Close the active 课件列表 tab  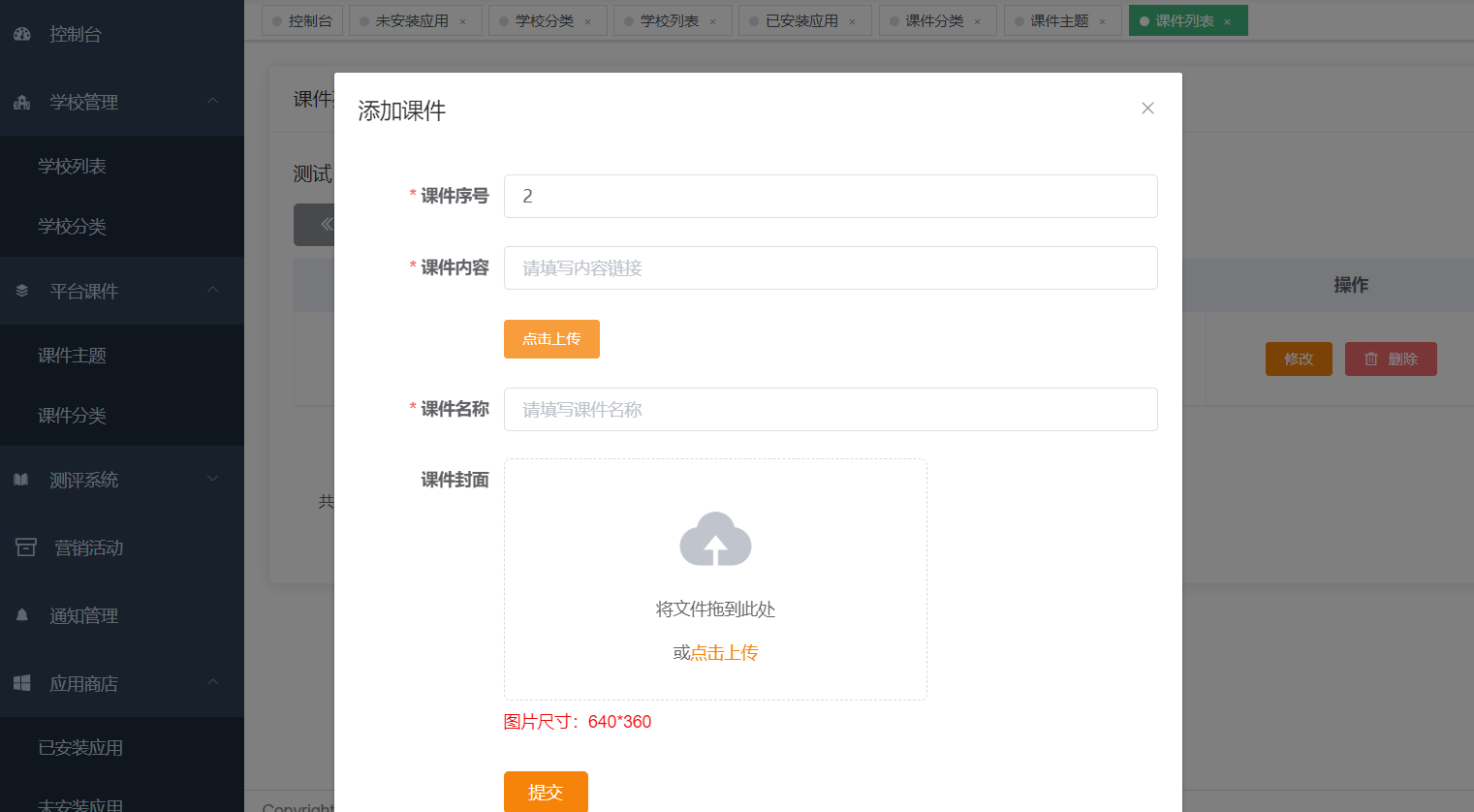click(x=1227, y=21)
